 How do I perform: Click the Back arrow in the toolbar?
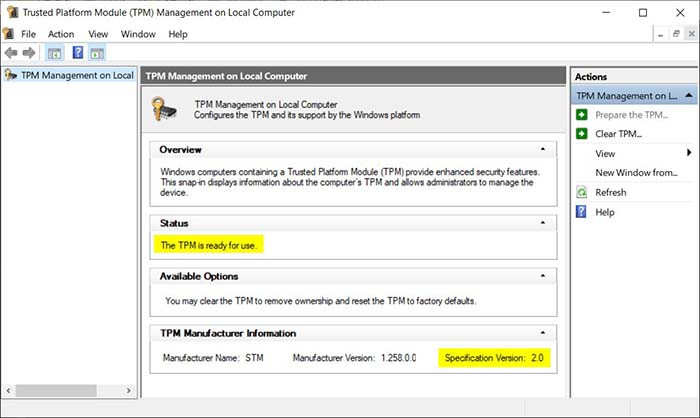10,53
